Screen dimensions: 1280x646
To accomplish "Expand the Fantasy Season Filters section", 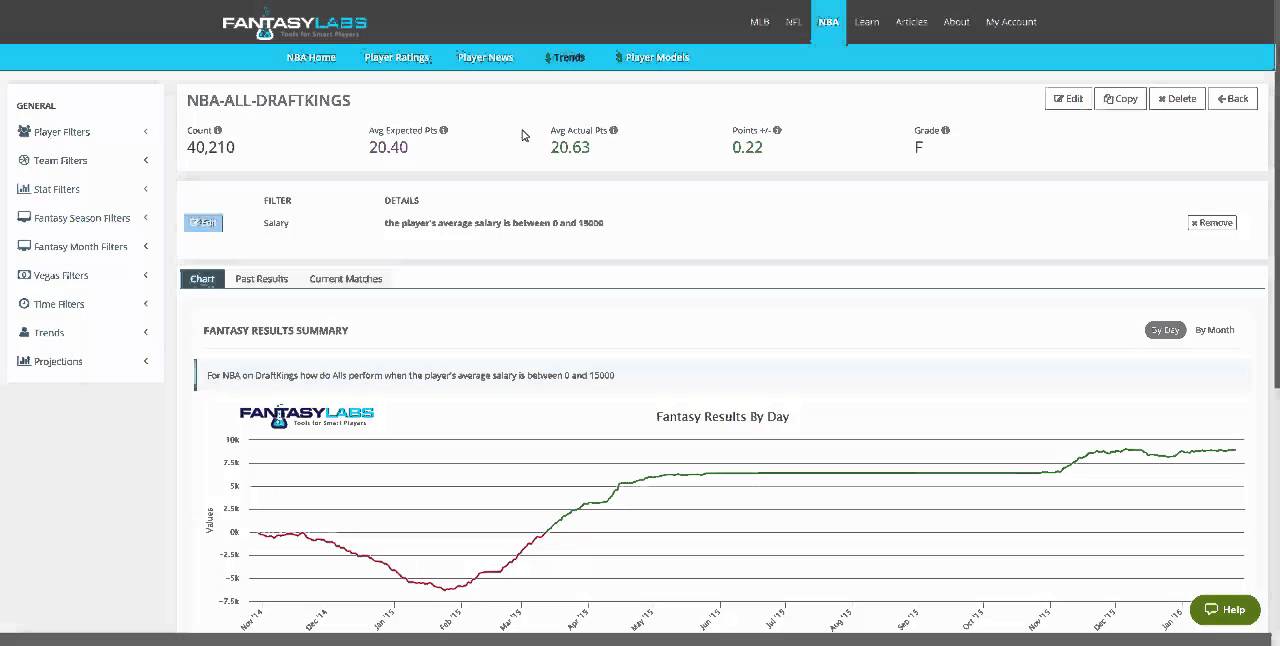I will coord(146,217).
